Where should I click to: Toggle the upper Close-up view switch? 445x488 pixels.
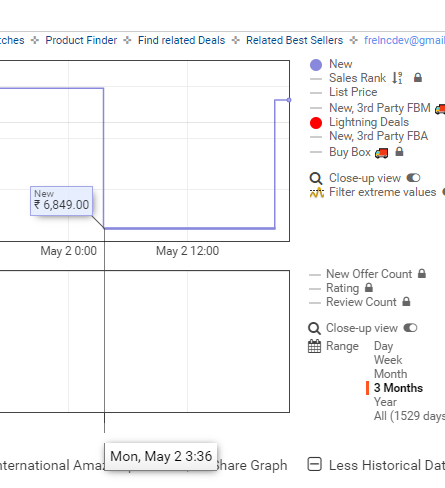click(413, 178)
